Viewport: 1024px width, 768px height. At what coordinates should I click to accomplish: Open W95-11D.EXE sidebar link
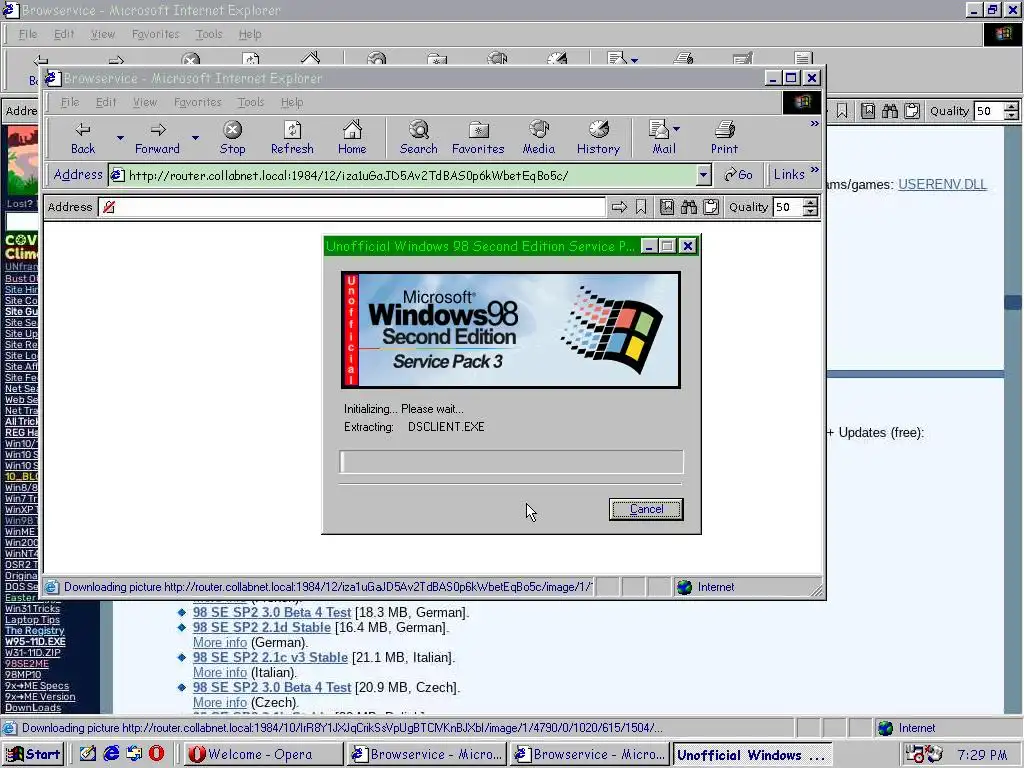(x=35, y=641)
